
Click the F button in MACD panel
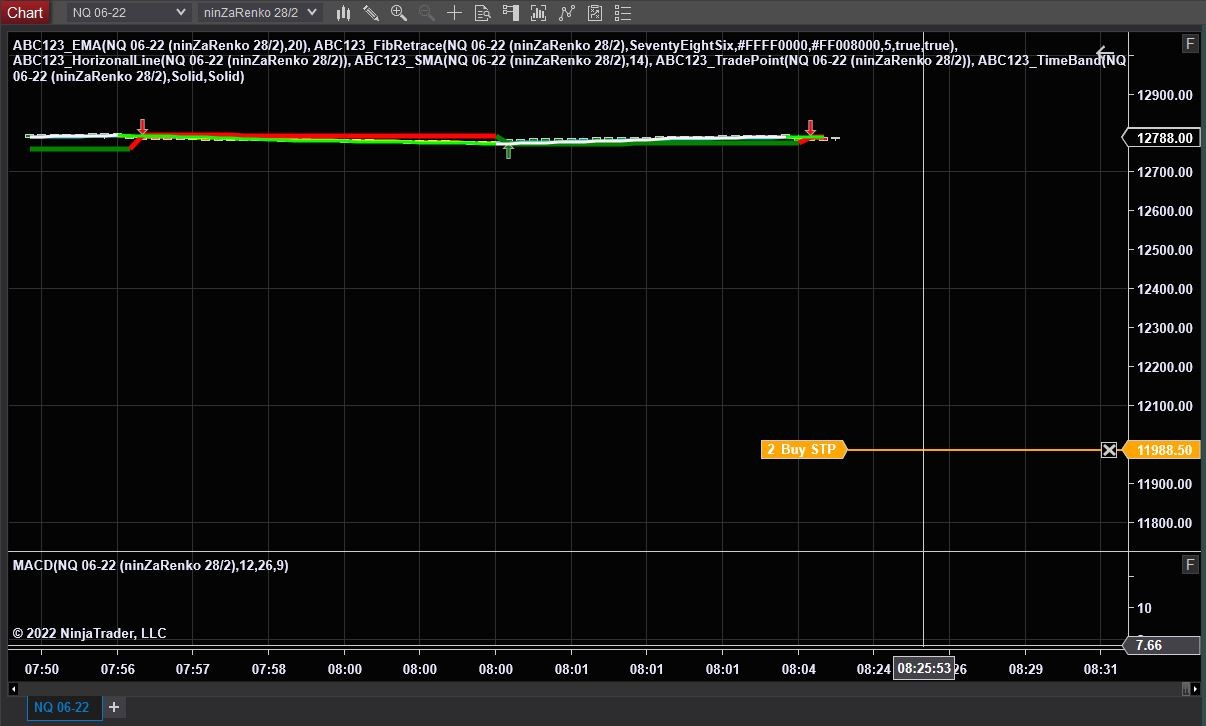[1190, 565]
